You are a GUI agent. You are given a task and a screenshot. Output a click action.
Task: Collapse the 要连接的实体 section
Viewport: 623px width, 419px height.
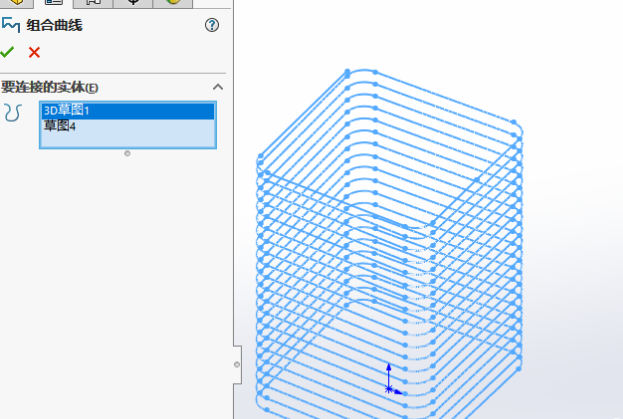point(218,87)
